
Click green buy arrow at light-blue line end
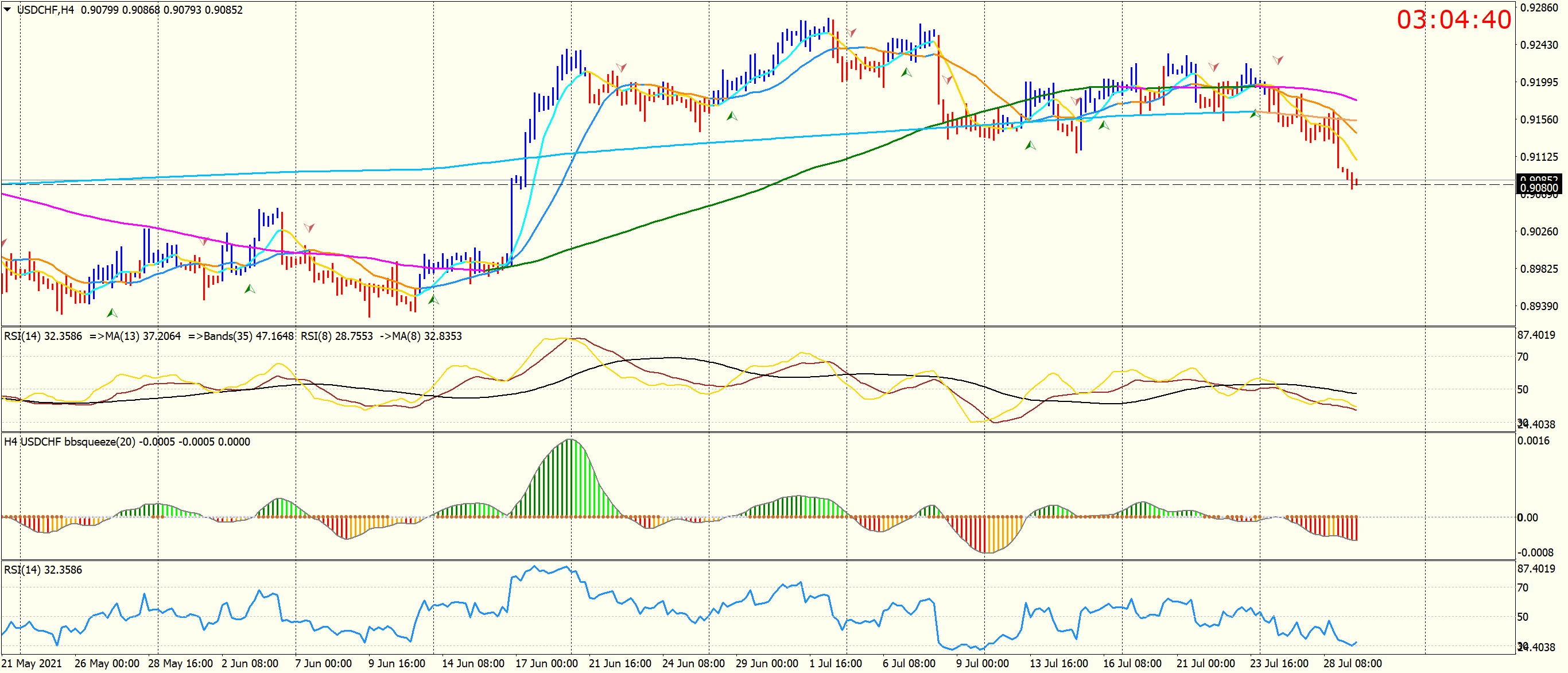(1254, 114)
